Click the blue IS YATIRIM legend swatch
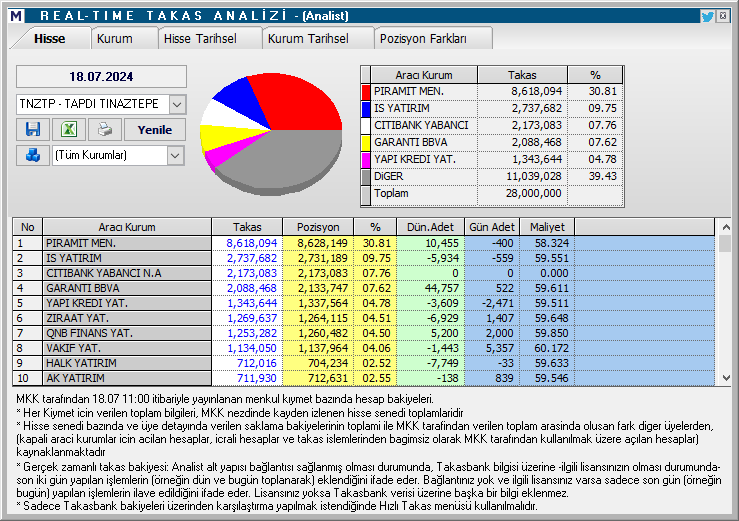 click(x=366, y=109)
